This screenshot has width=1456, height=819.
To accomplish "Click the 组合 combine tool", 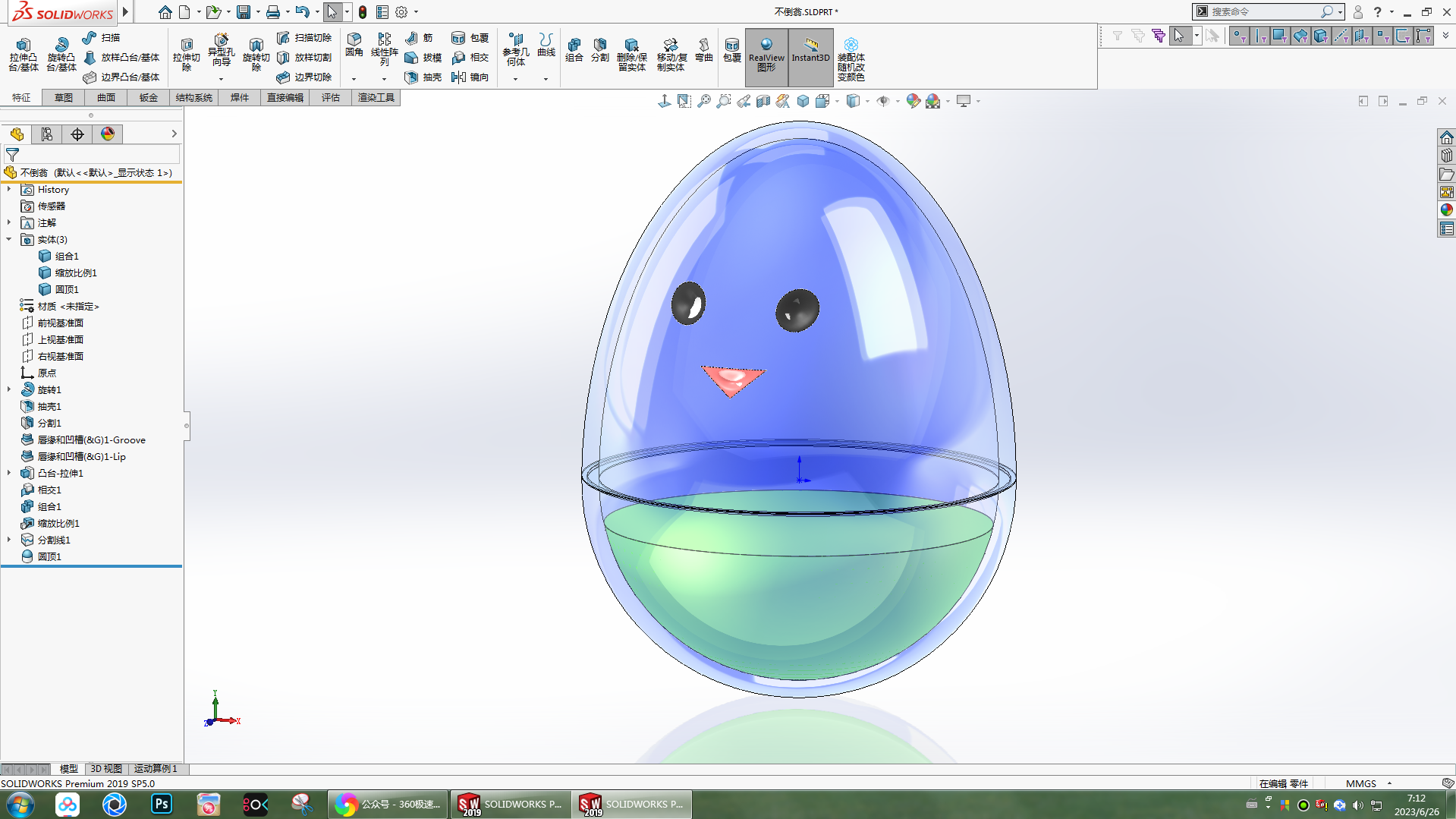I will point(574,50).
